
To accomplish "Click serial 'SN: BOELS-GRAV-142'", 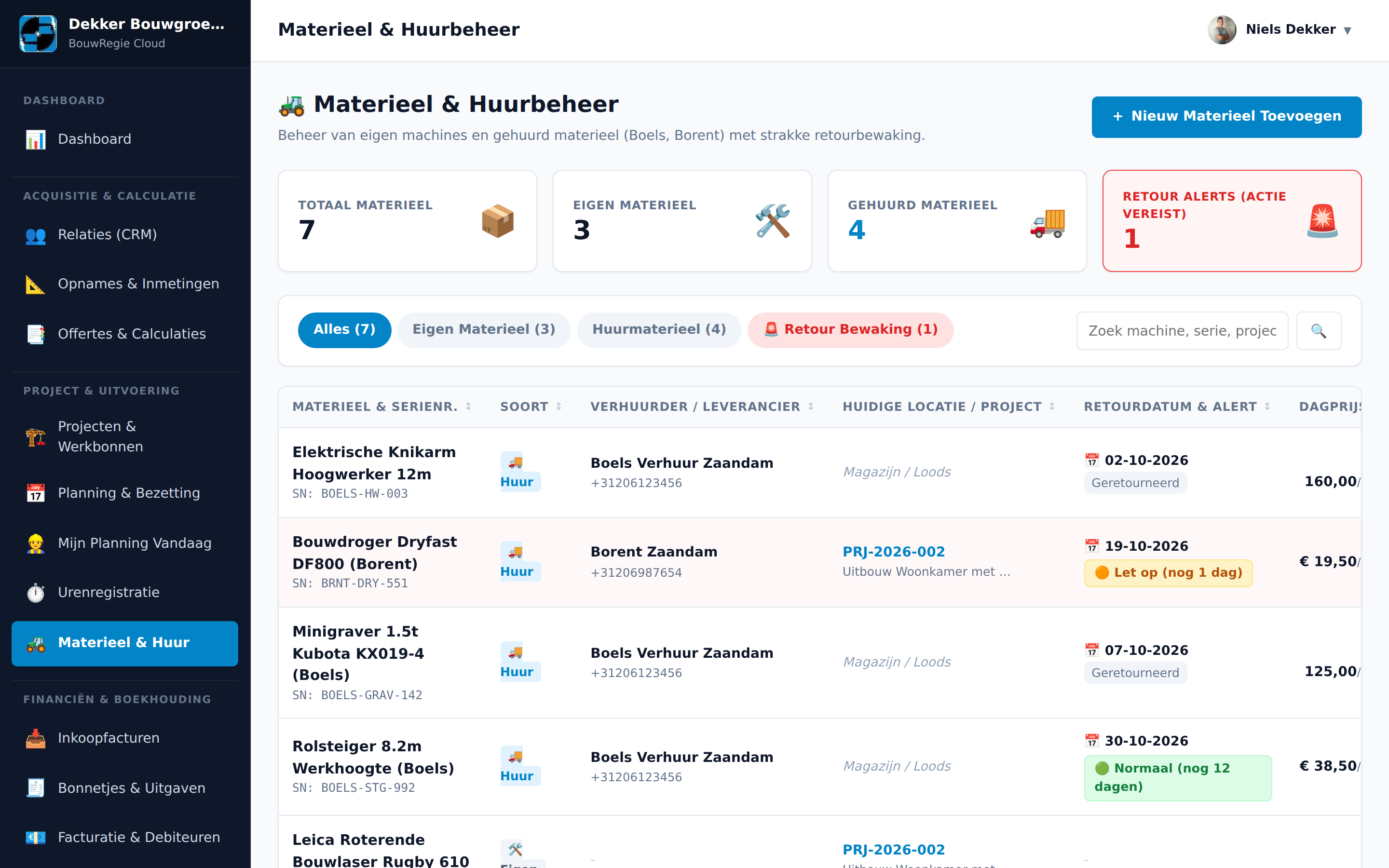I will [x=357, y=695].
